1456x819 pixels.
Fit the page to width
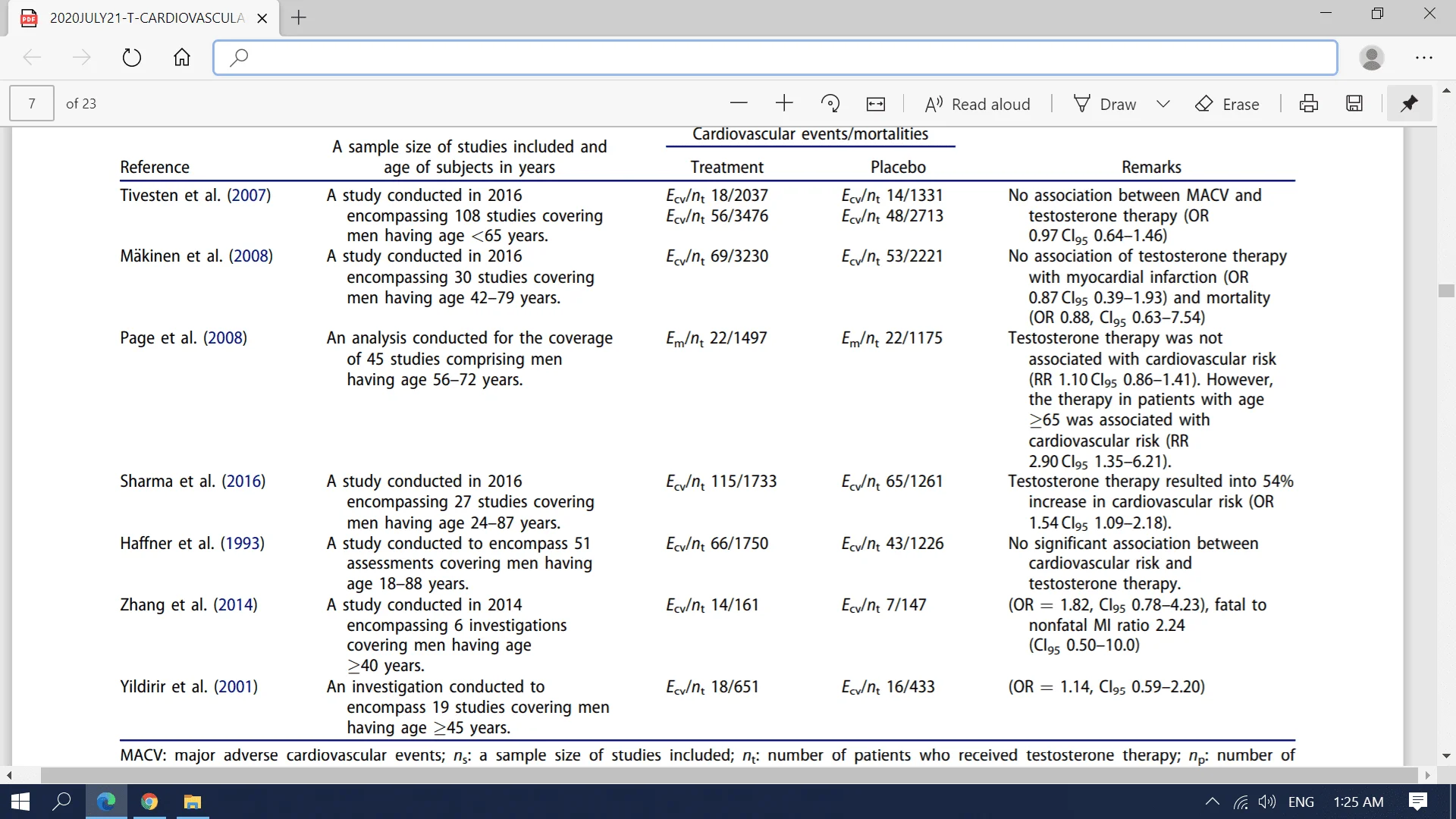[x=876, y=104]
